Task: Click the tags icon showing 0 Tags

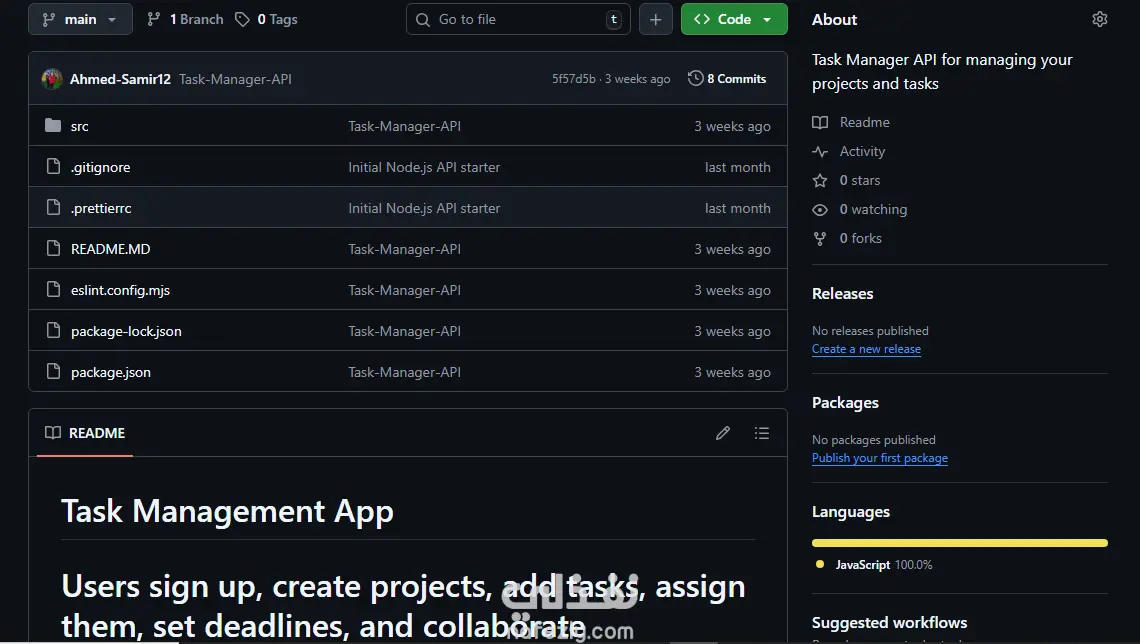Action: (x=242, y=19)
